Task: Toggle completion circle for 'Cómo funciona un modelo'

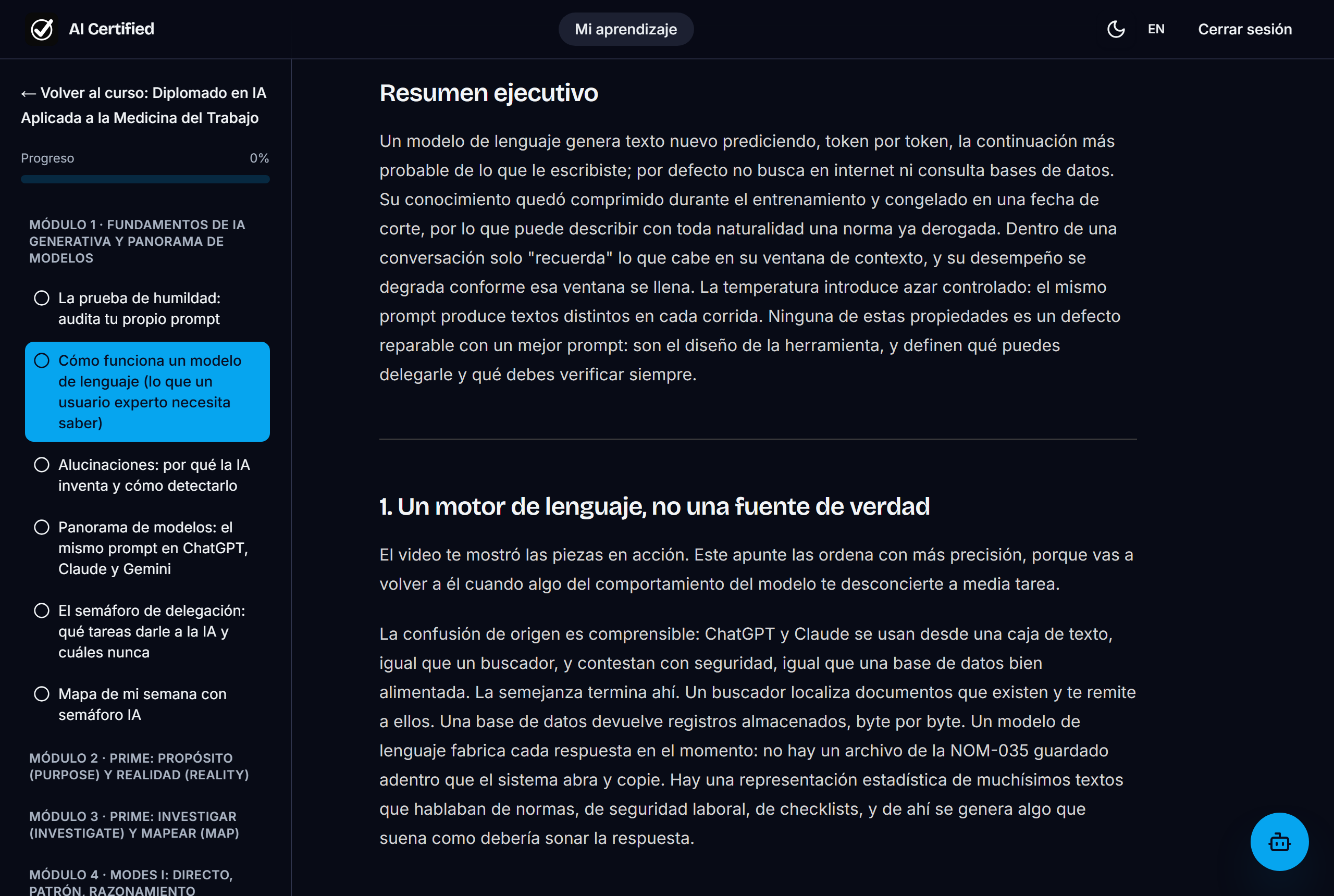Action: 42,360
